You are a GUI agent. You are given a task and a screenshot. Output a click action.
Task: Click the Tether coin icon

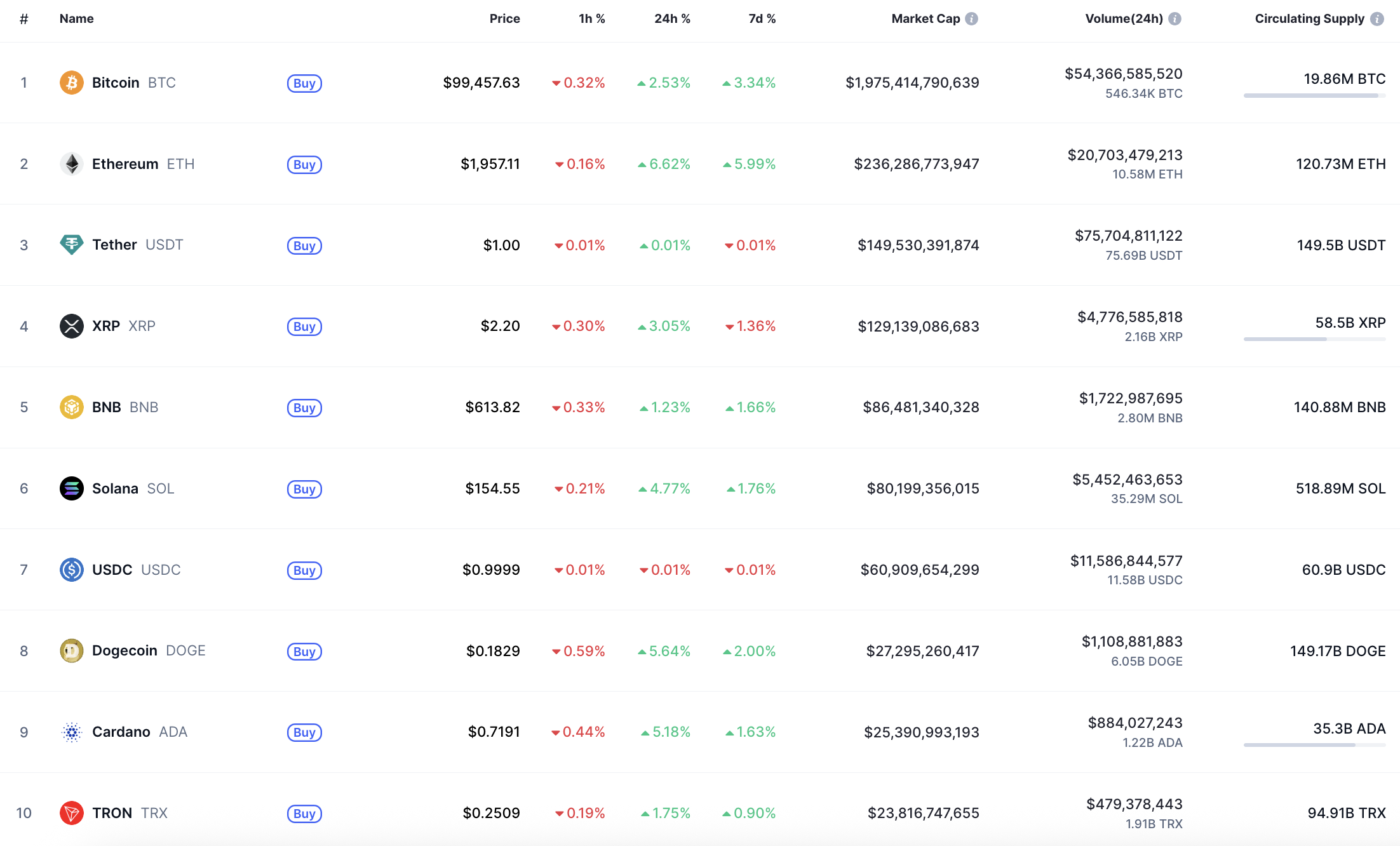[71, 245]
